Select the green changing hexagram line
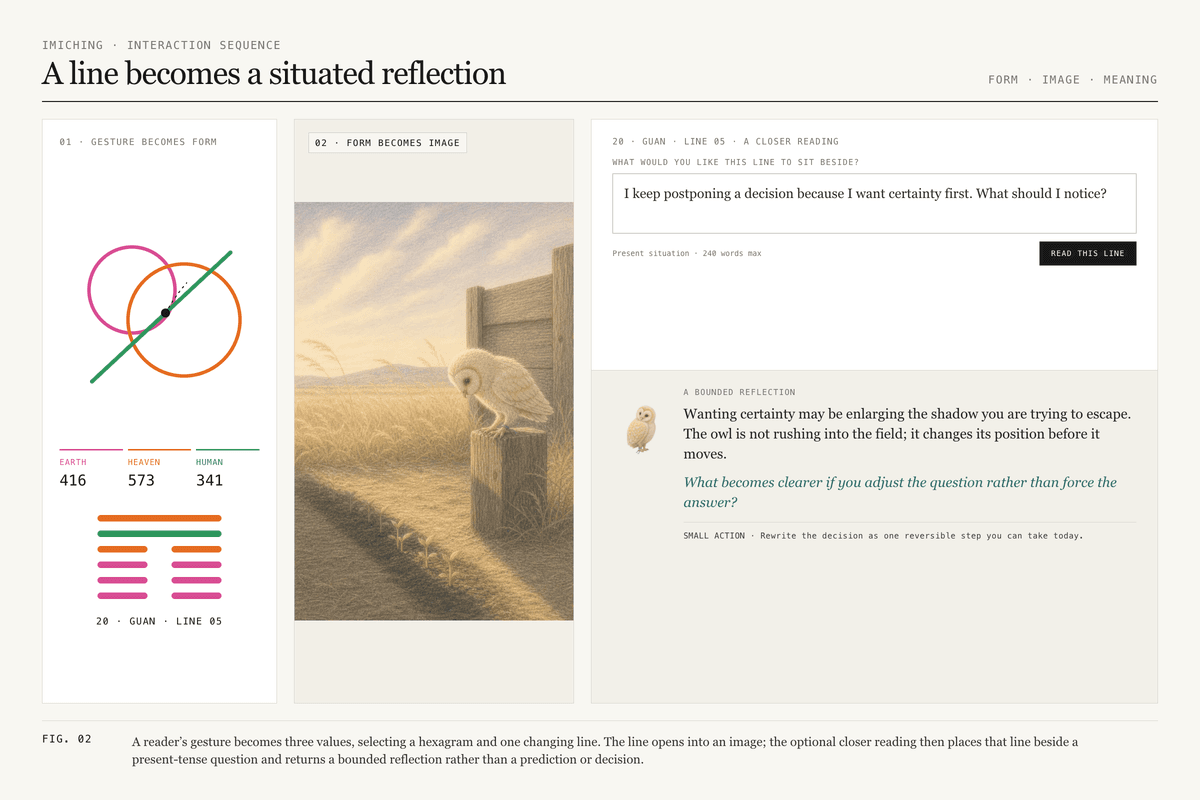The image size is (1200, 800). tap(159, 534)
